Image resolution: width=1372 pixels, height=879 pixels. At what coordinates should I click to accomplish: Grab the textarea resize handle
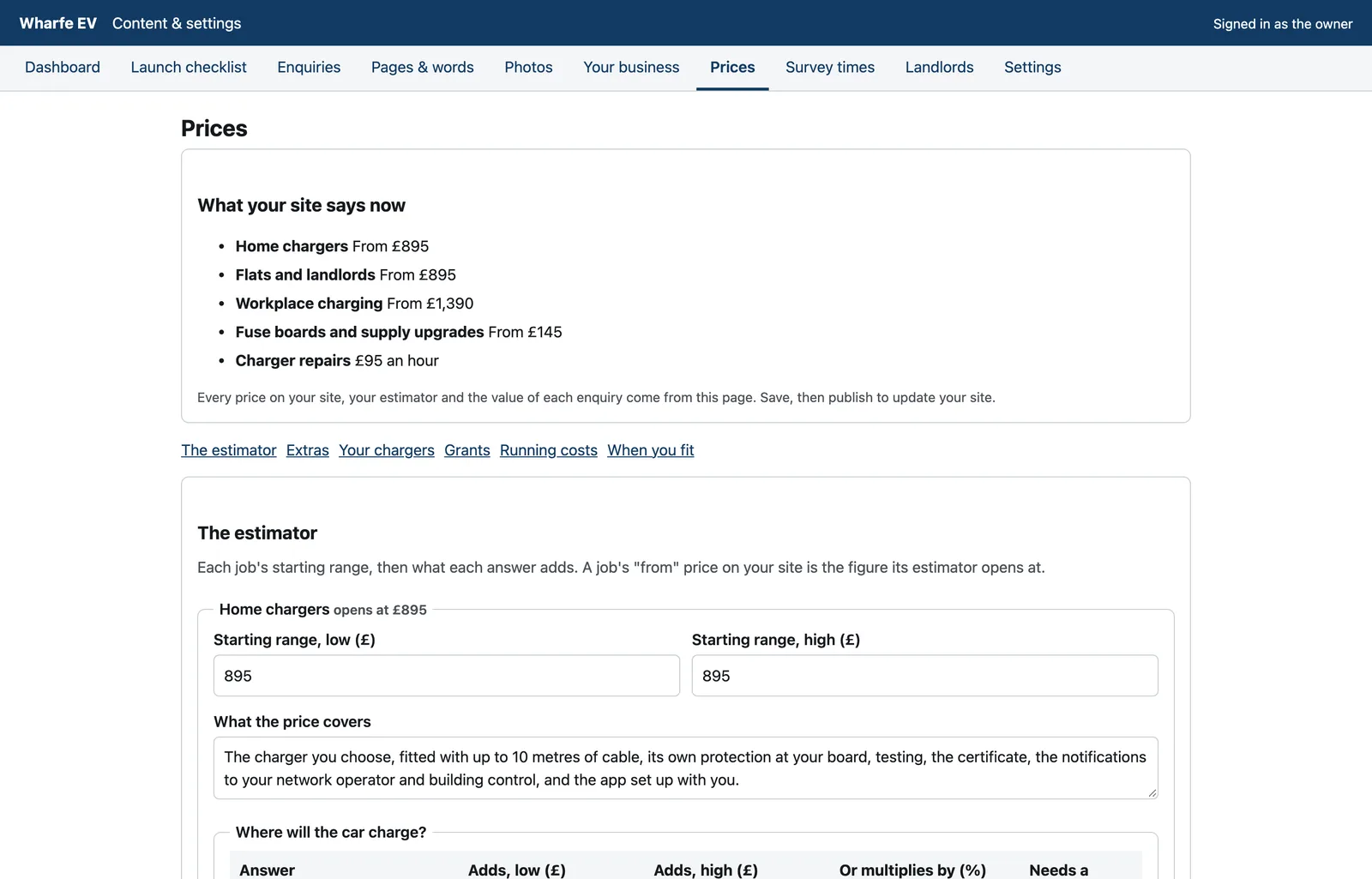tap(1152, 792)
